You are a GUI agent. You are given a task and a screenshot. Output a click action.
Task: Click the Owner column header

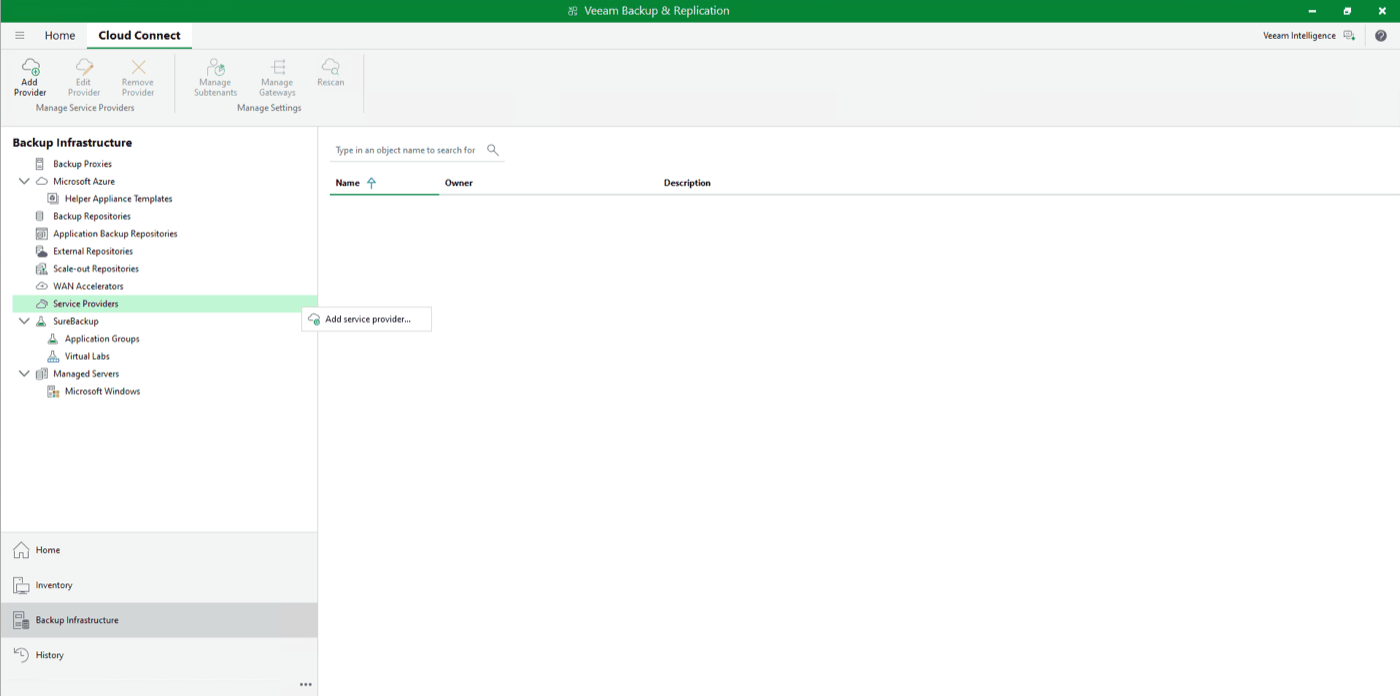[459, 183]
